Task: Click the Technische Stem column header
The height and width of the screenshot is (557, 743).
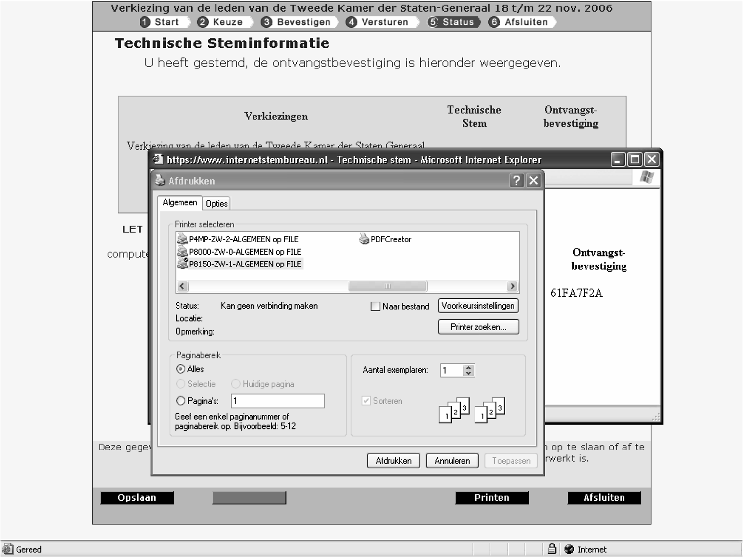Action: pos(474,117)
